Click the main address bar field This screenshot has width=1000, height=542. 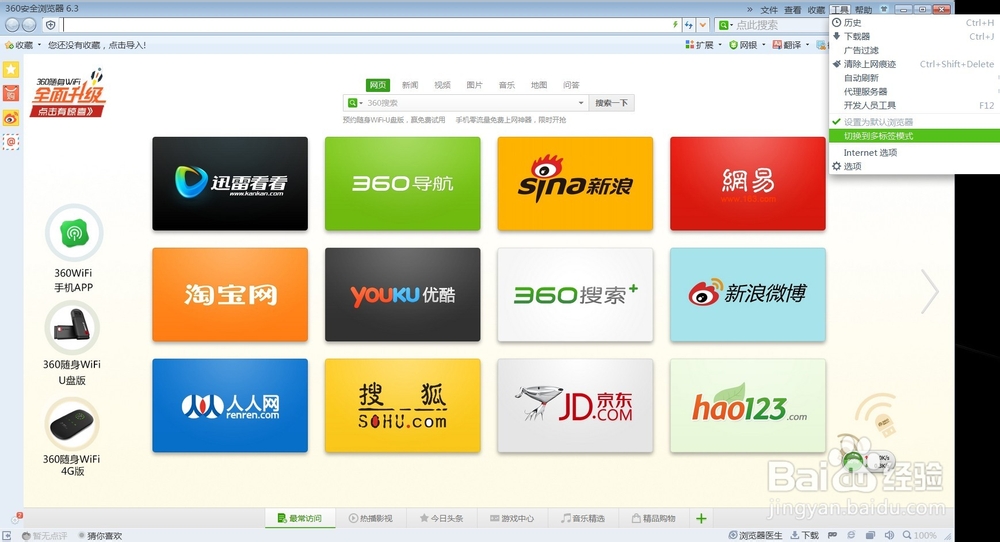click(x=366, y=25)
